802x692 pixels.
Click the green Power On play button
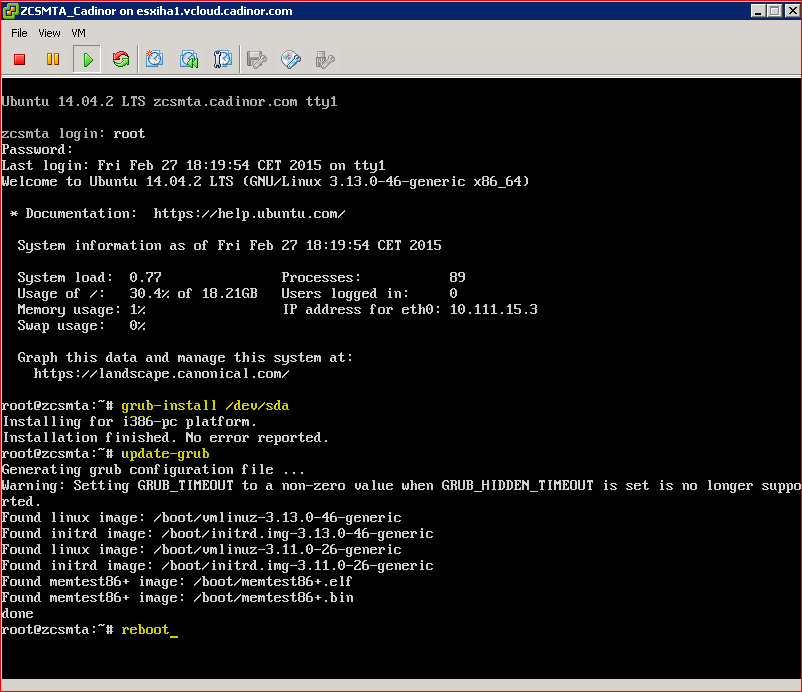[87, 59]
